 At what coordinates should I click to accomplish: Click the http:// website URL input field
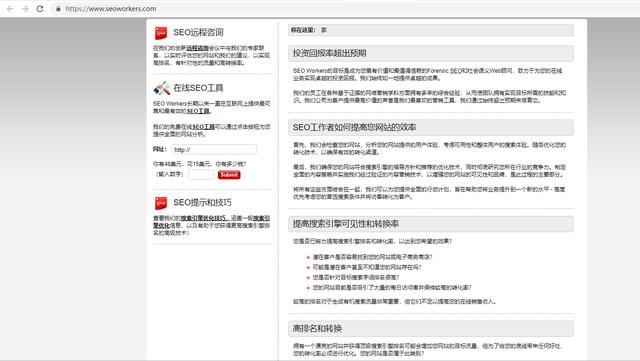point(214,149)
